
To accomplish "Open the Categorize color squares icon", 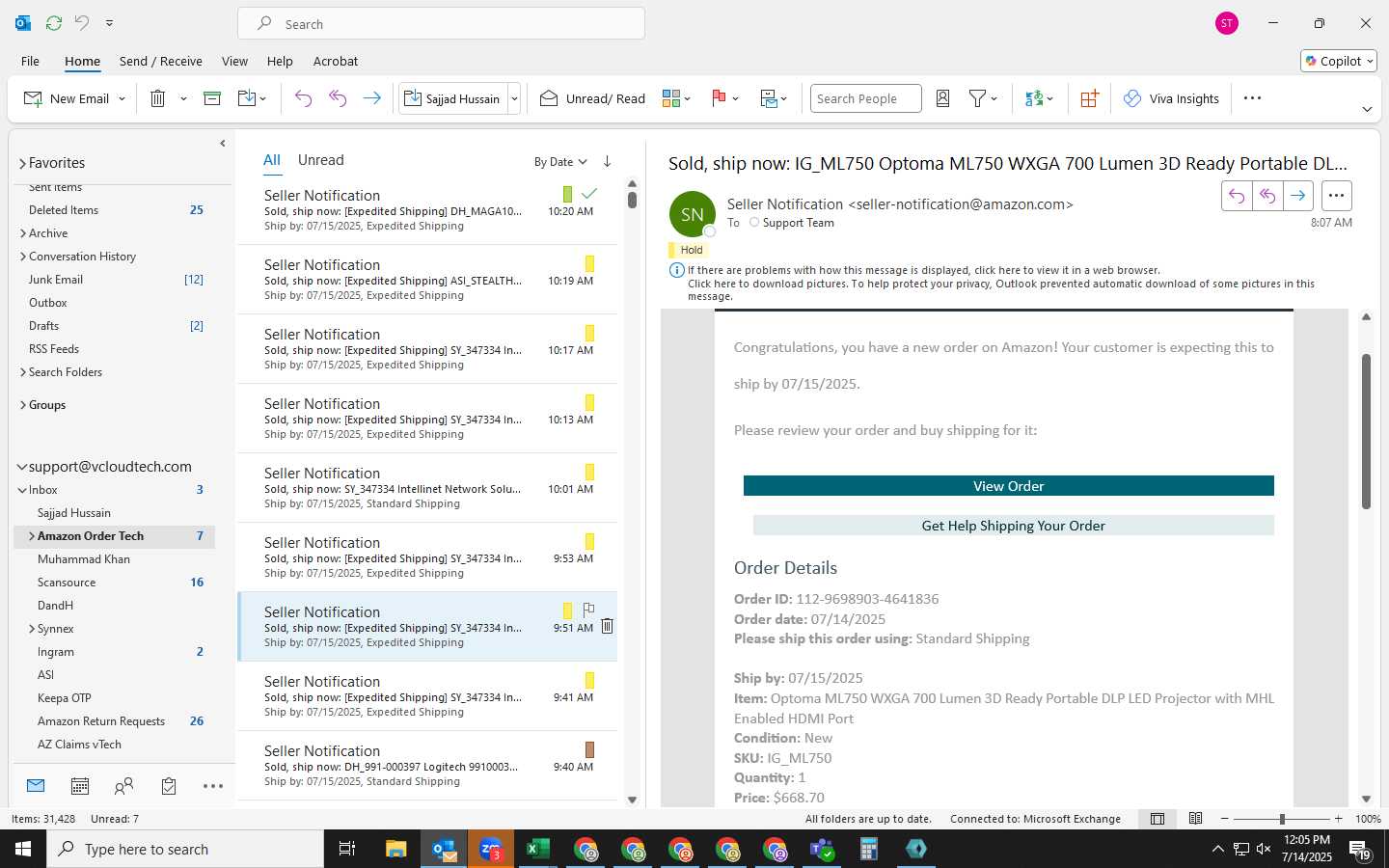I will 671,98.
